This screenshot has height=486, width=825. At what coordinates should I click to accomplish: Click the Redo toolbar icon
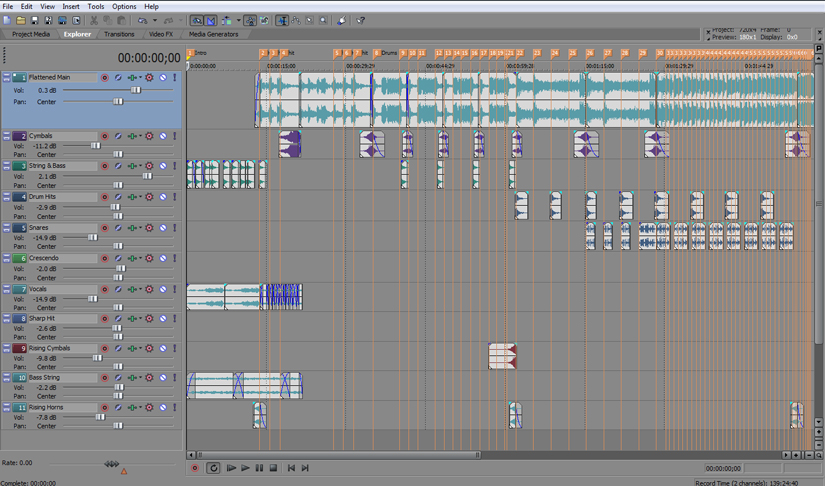(168, 21)
